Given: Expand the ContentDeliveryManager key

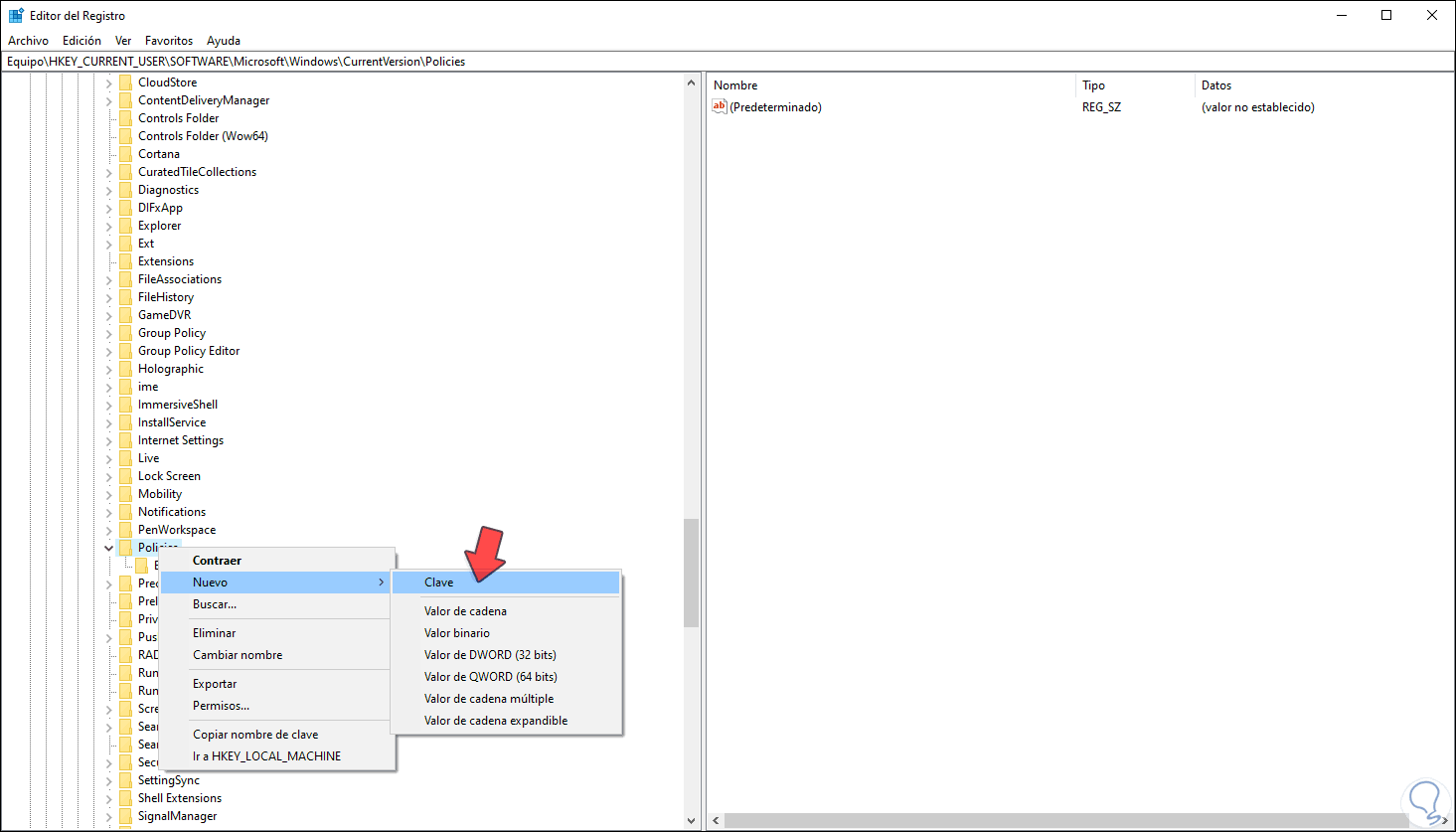Looking at the screenshot, I should pos(108,100).
